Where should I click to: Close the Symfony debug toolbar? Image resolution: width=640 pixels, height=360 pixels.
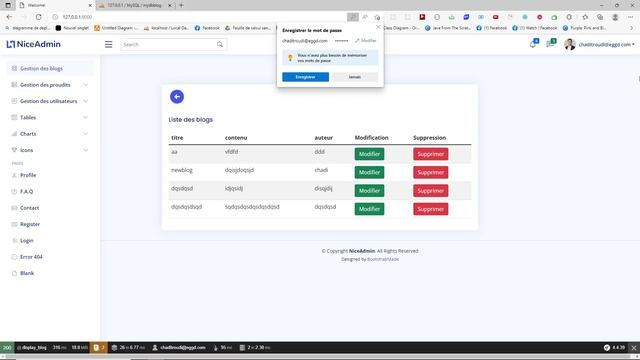point(633,348)
